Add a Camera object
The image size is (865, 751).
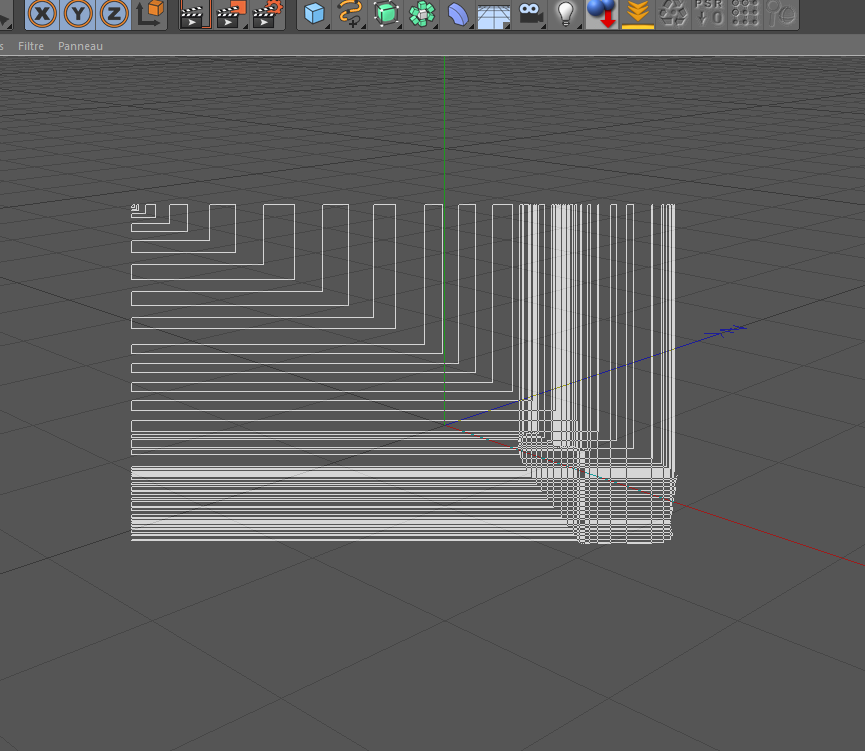530,13
